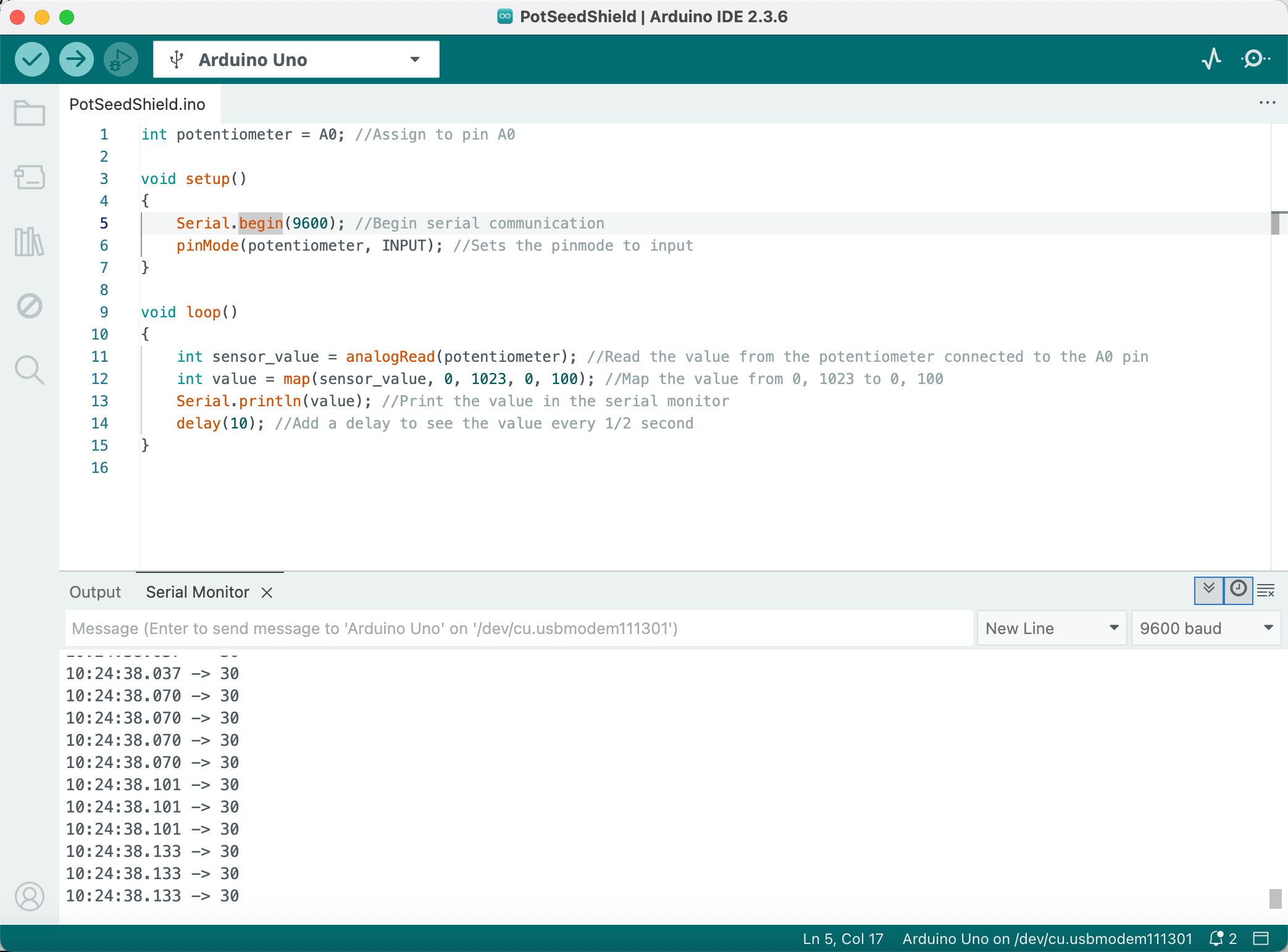Open the Sketchbook folder sidebar icon
The image size is (1288, 952).
[29, 113]
